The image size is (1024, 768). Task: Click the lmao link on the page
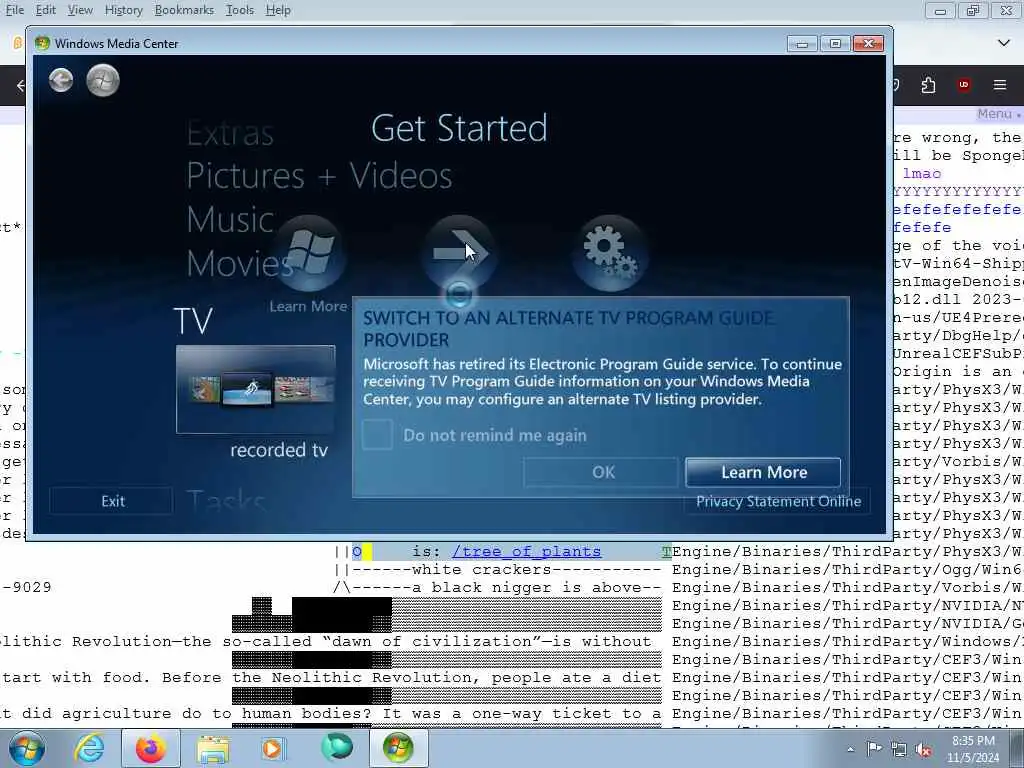pos(921,173)
